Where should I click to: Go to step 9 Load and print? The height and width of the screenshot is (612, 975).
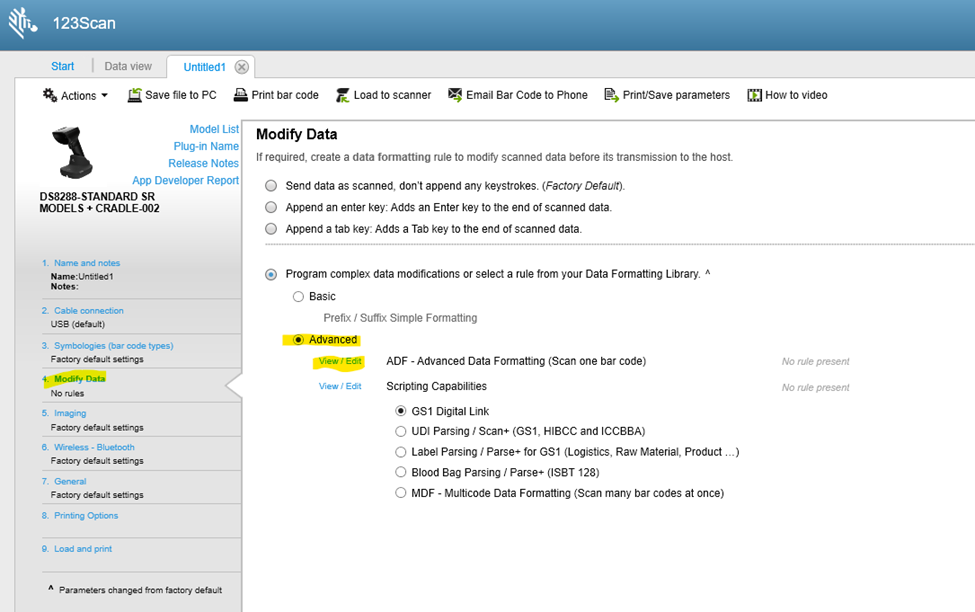(x=83, y=549)
